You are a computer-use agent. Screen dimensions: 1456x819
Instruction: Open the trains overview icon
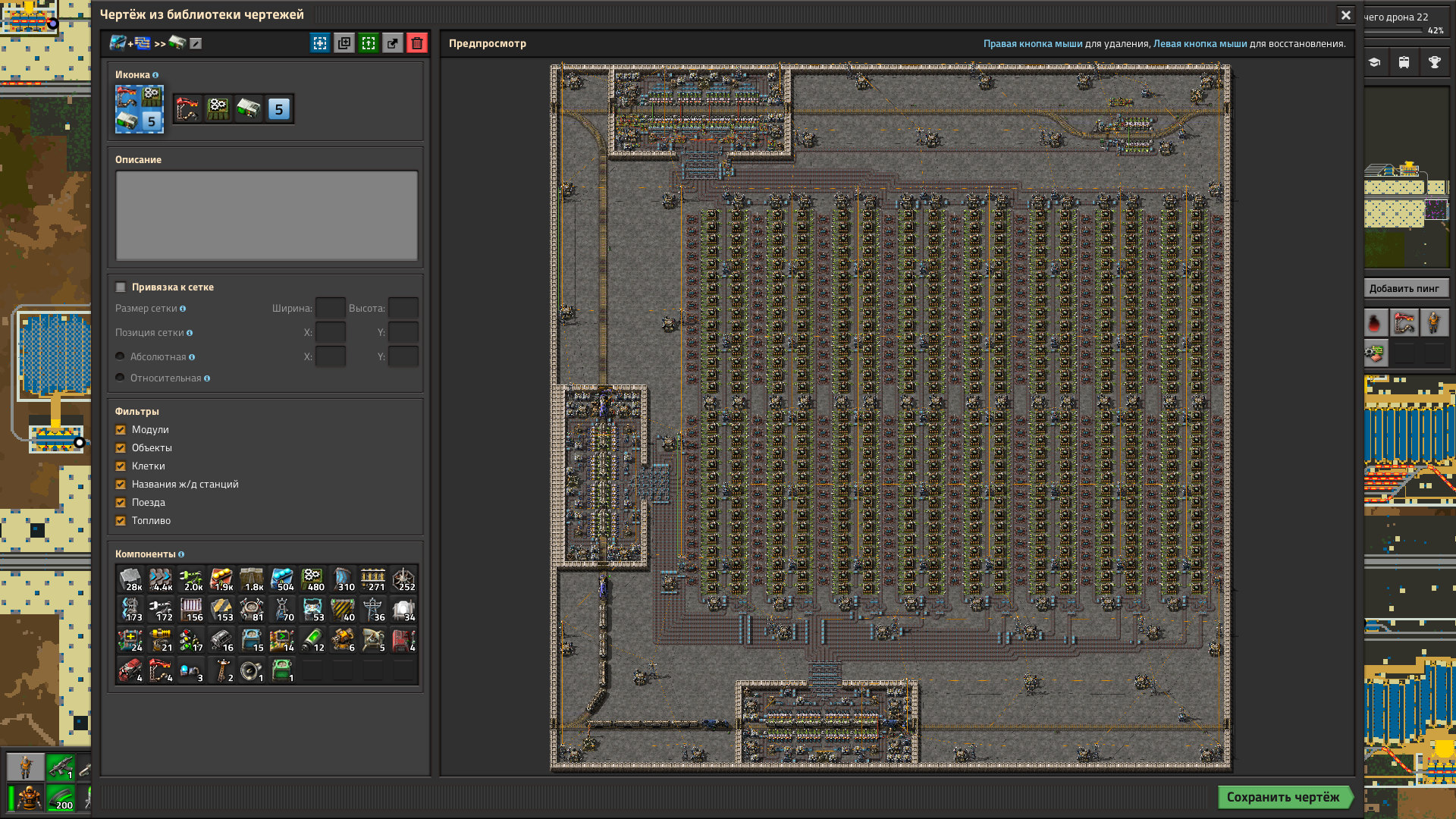click(x=1404, y=62)
